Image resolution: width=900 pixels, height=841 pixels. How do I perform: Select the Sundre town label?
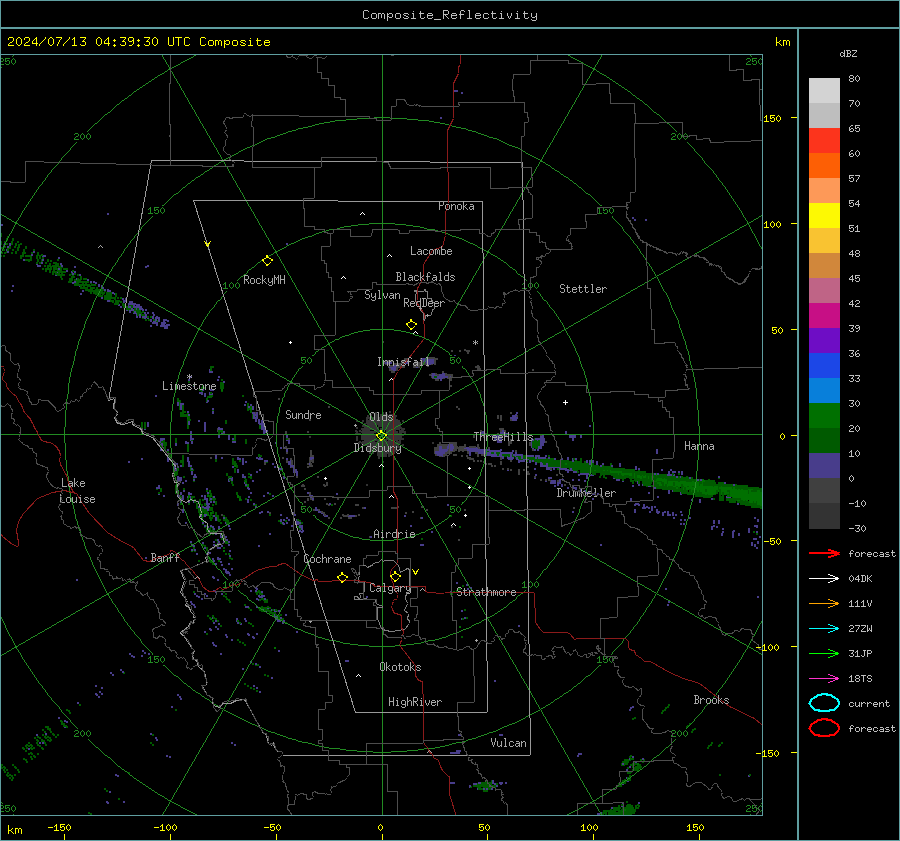[303, 415]
